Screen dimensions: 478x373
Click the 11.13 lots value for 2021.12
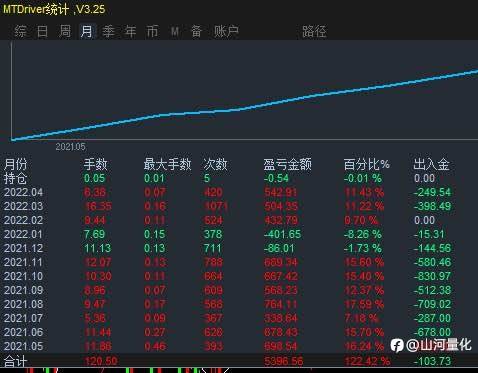[x=98, y=248]
